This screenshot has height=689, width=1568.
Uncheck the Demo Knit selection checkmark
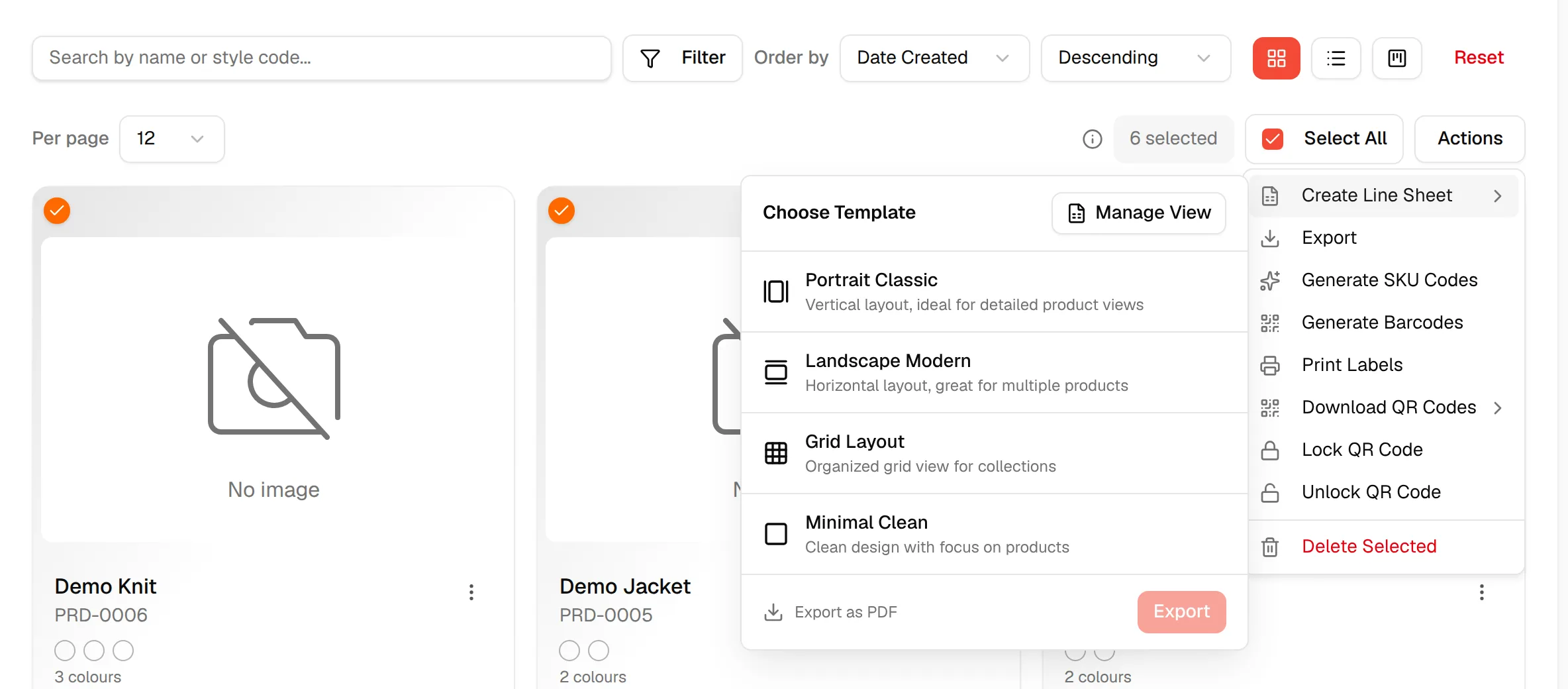click(57, 211)
